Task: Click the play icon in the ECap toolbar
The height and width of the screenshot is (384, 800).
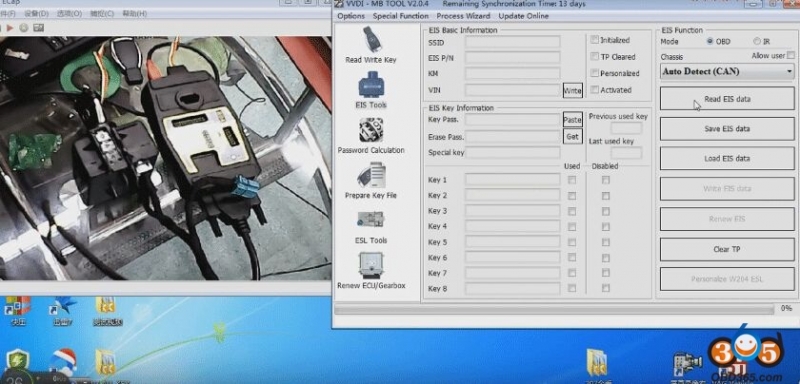Action: coord(10,28)
